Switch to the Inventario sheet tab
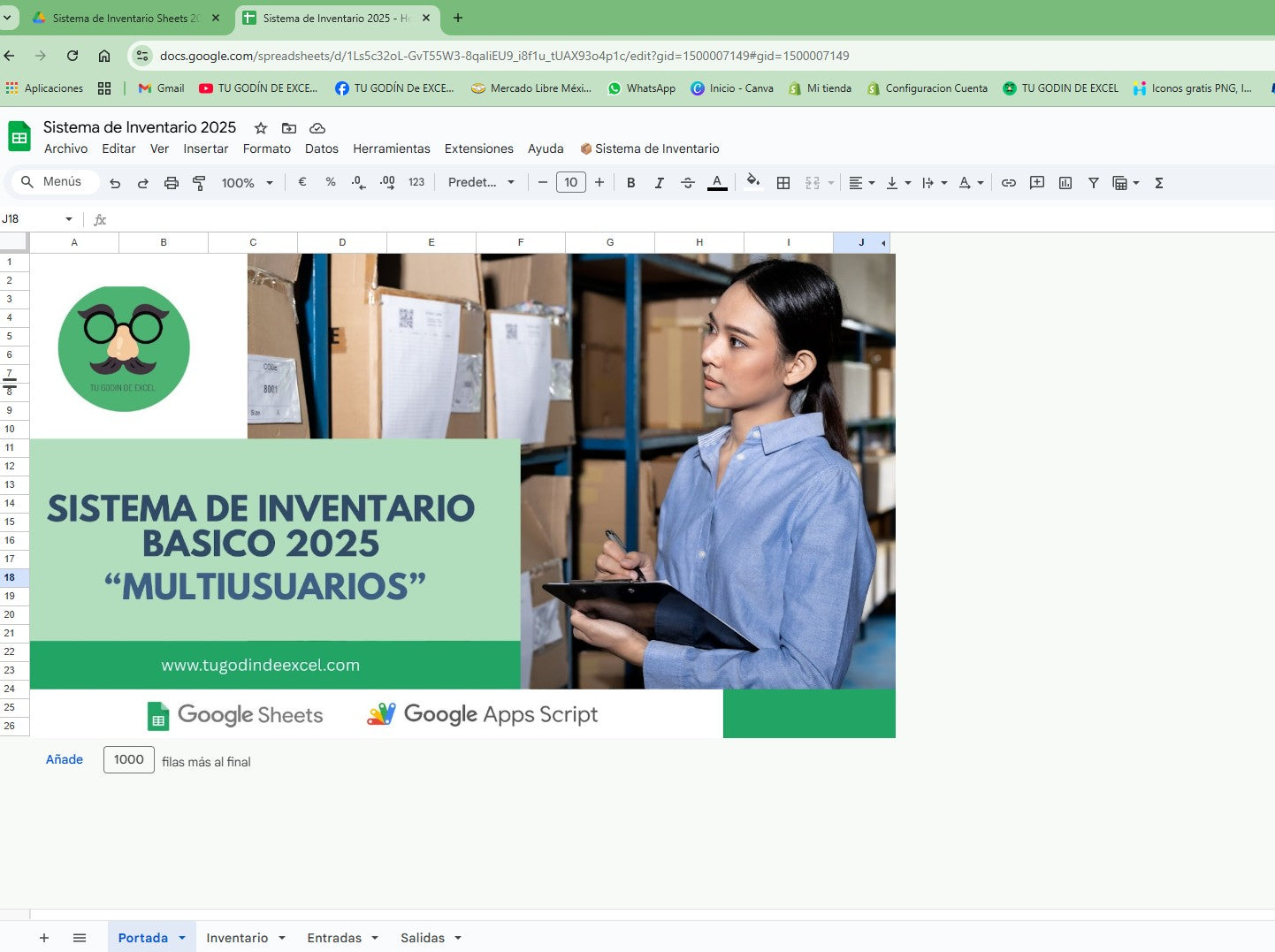The width and height of the screenshot is (1275, 952). [236, 937]
